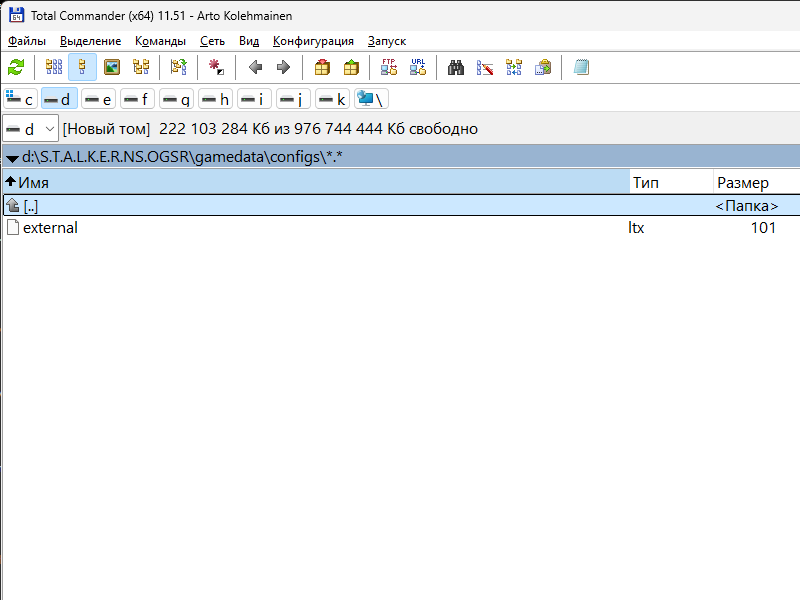The image size is (800, 600).
Task: Open the Конфигурация menu
Action: click(x=313, y=41)
